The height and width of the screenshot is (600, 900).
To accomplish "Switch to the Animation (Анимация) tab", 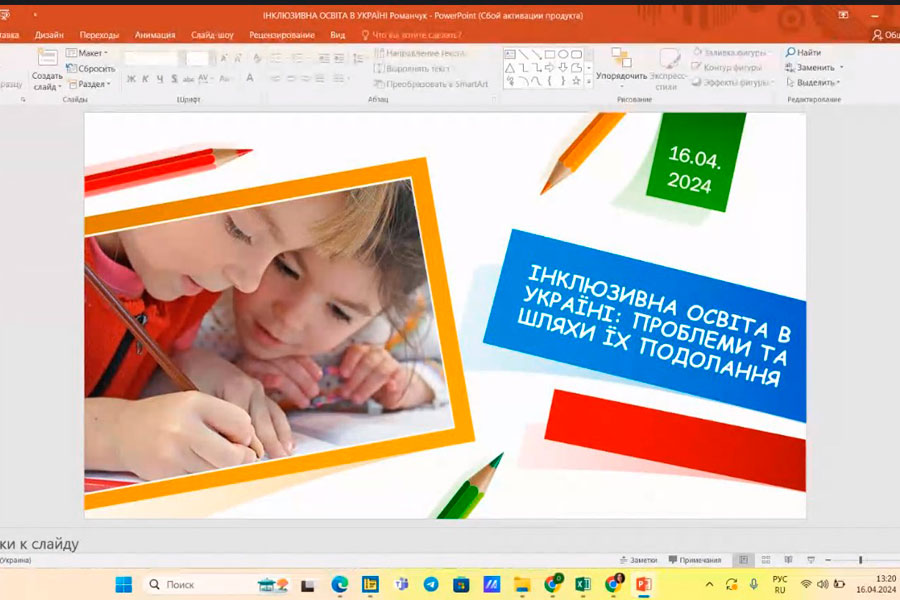I will pos(154,34).
